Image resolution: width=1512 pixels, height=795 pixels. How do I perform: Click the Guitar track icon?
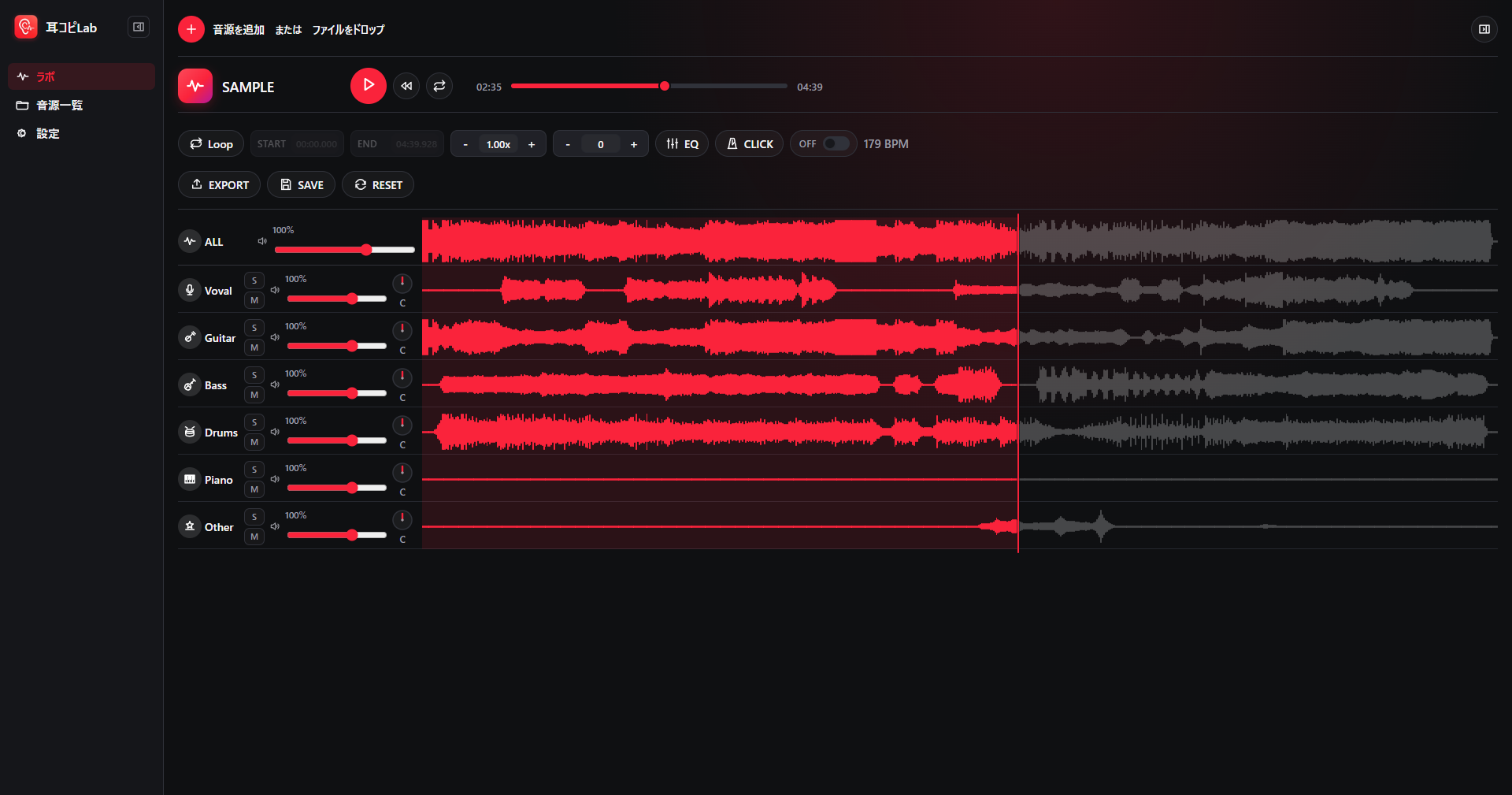190,337
